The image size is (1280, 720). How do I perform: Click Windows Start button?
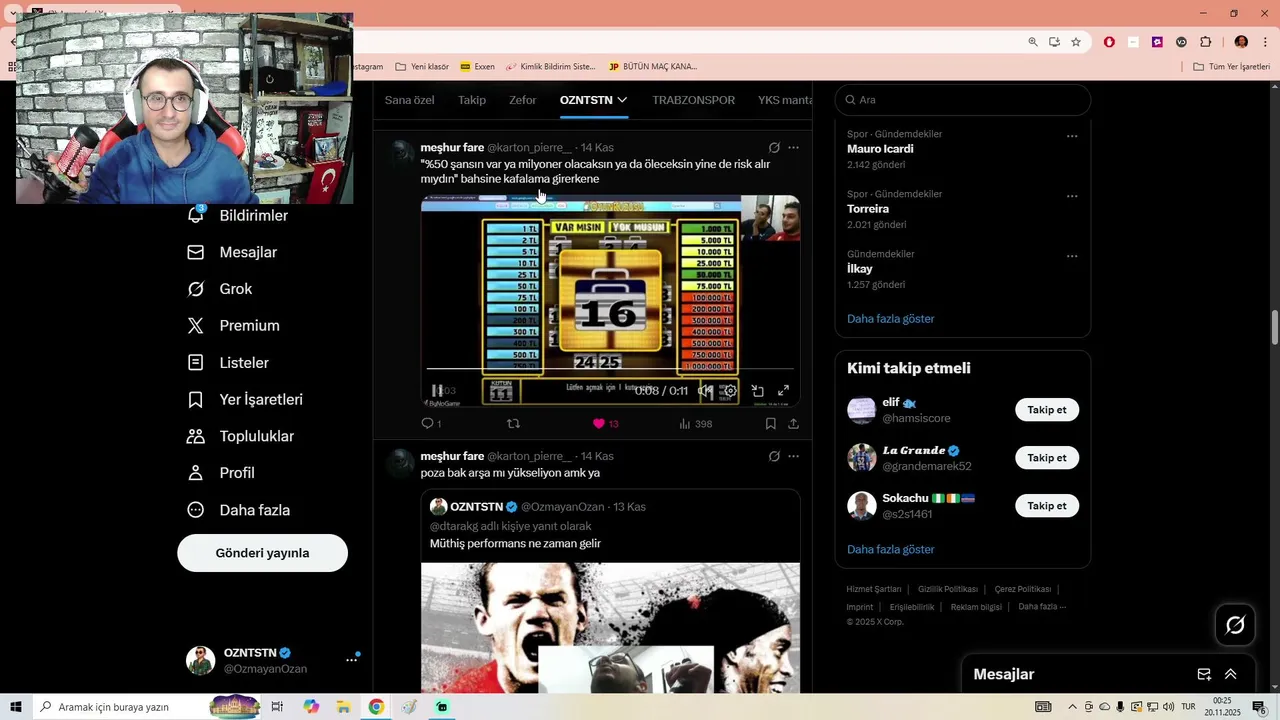click(x=16, y=707)
